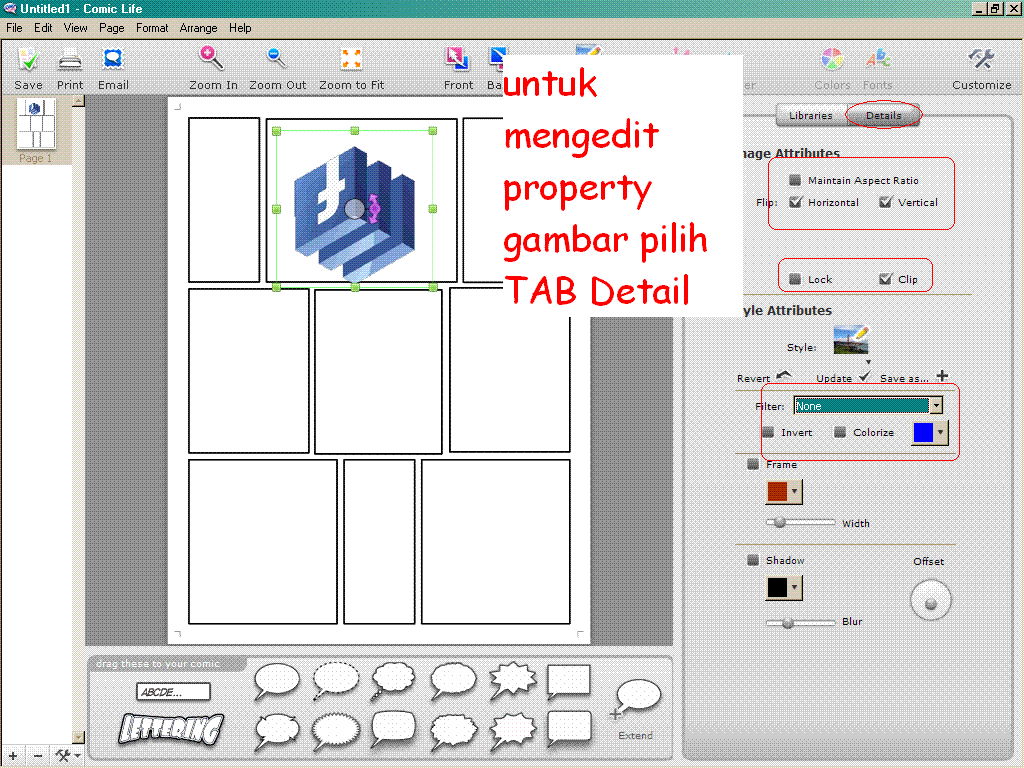The image size is (1024, 768).
Task: Open the Fonts toolbar icon
Action: click(x=878, y=59)
